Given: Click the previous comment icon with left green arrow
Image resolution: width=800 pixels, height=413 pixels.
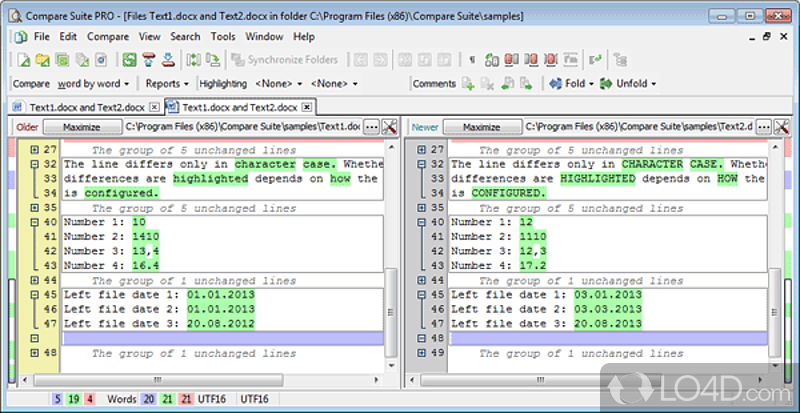Looking at the screenshot, I should [507, 84].
